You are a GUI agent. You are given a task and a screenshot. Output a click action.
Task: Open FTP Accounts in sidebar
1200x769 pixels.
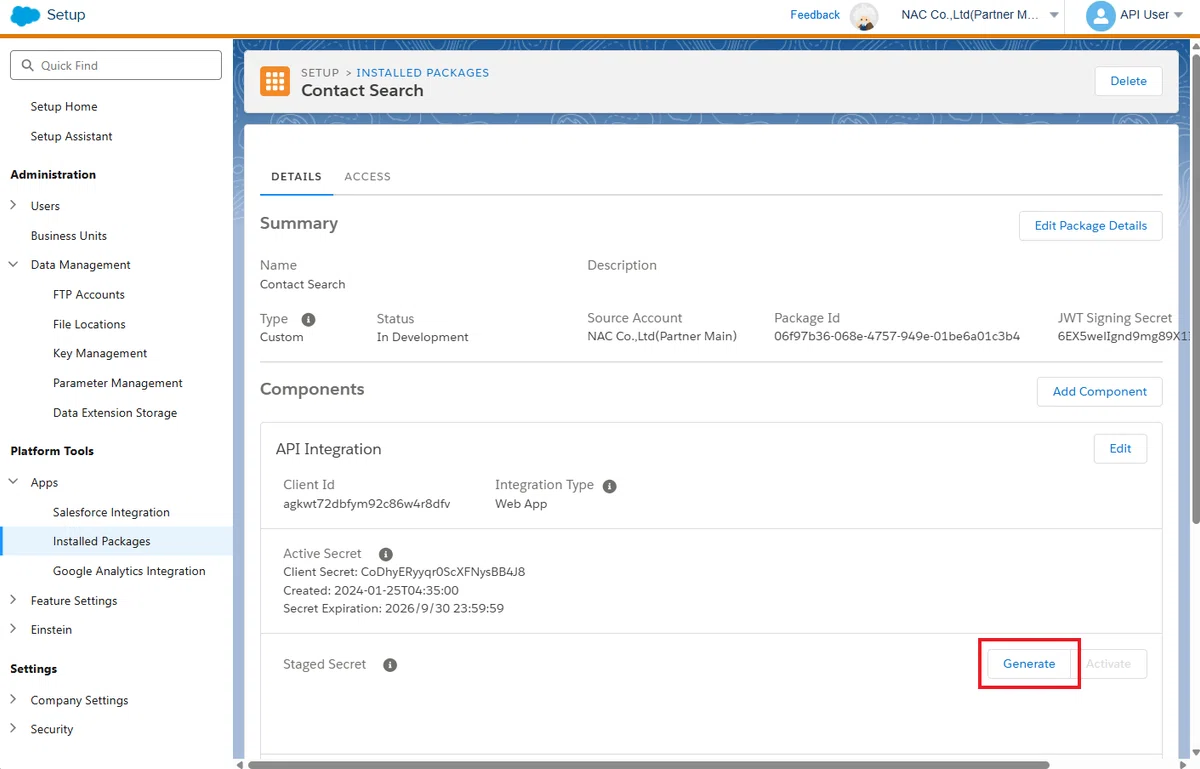pos(89,295)
